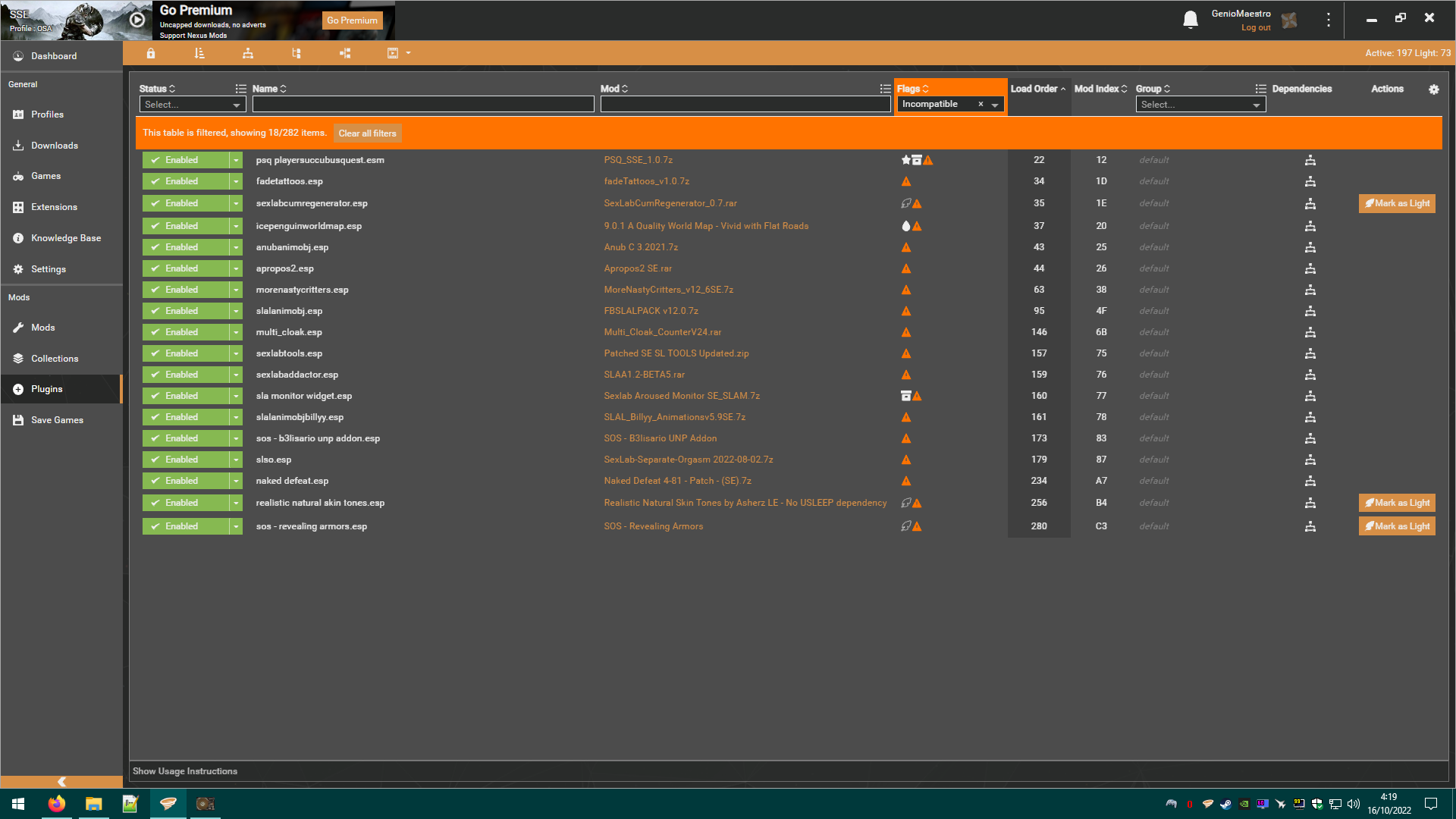
Task: Clear all table filters
Action: click(367, 133)
